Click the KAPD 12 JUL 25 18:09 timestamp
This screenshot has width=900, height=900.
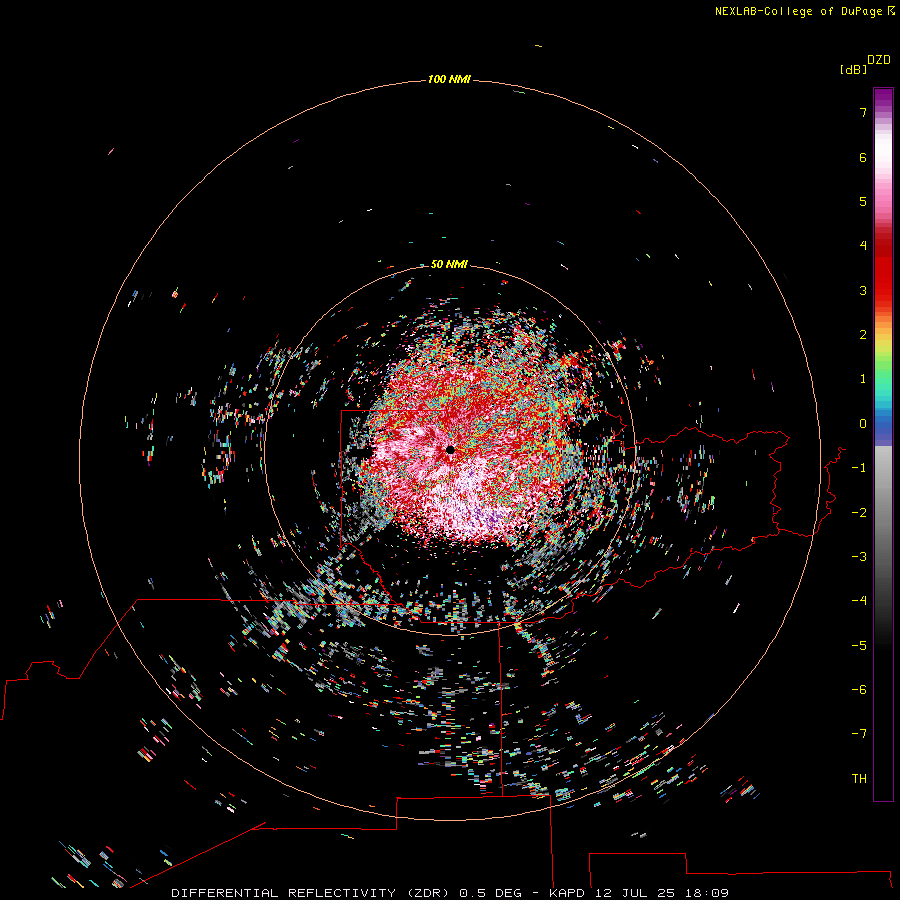[639, 893]
